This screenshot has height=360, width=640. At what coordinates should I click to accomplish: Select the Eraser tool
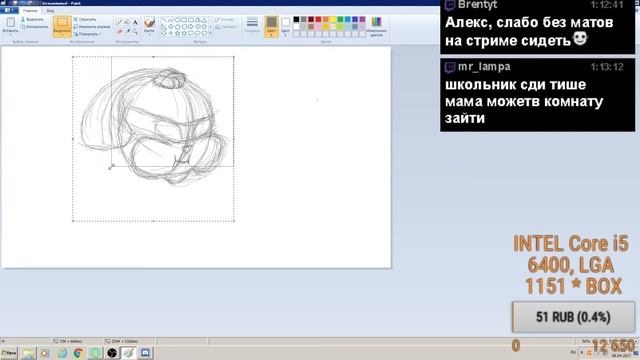(119, 31)
